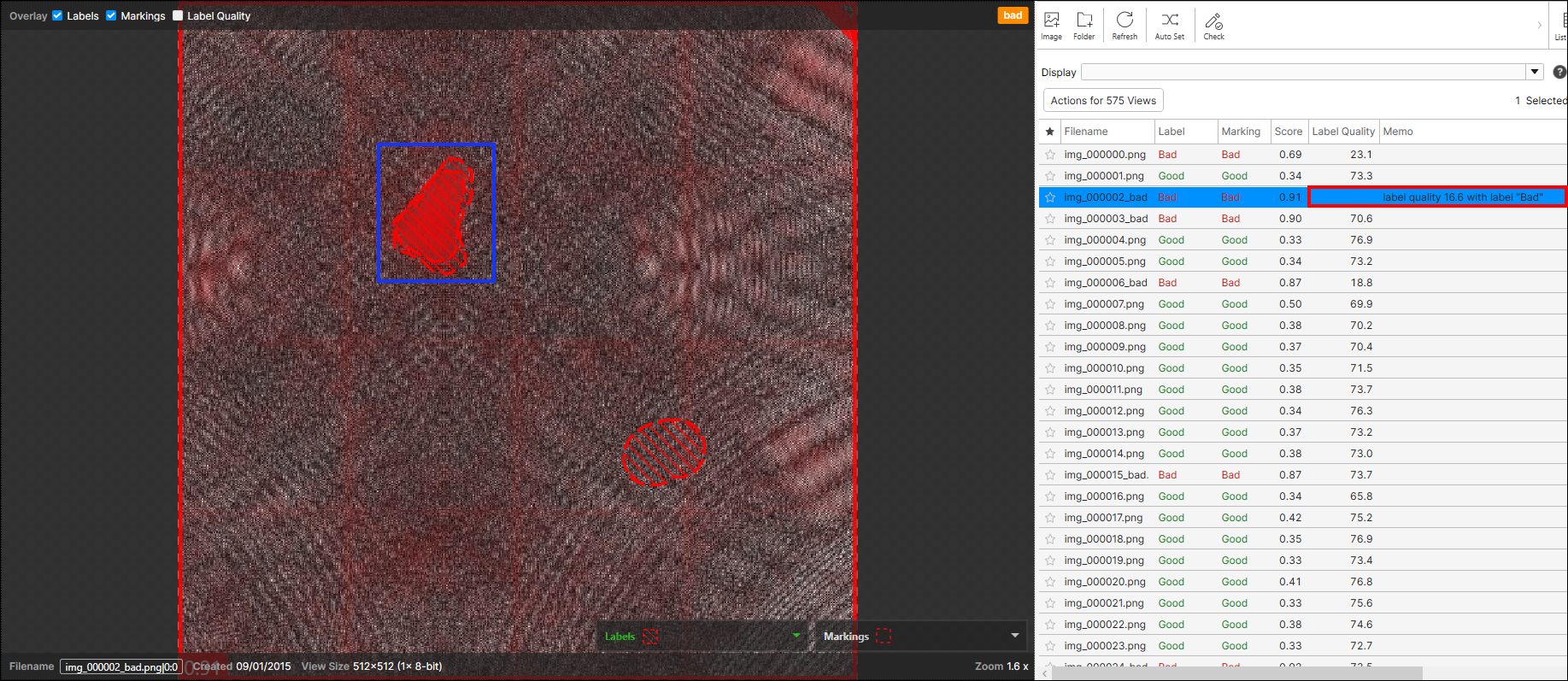
Task: Open the Display filter dropdown
Action: pos(1535,72)
